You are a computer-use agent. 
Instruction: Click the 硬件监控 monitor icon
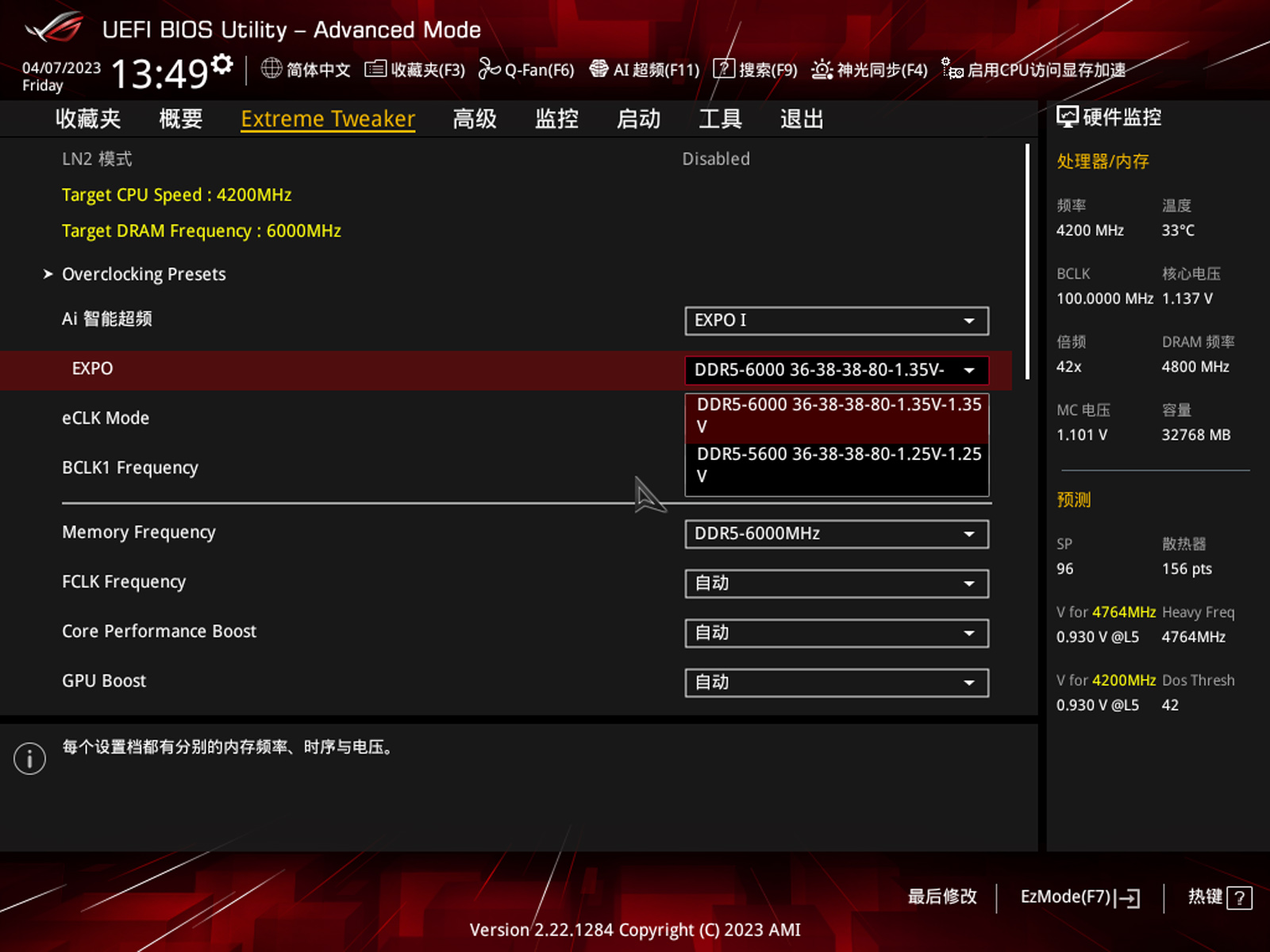pyautogui.click(x=1067, y=117)
